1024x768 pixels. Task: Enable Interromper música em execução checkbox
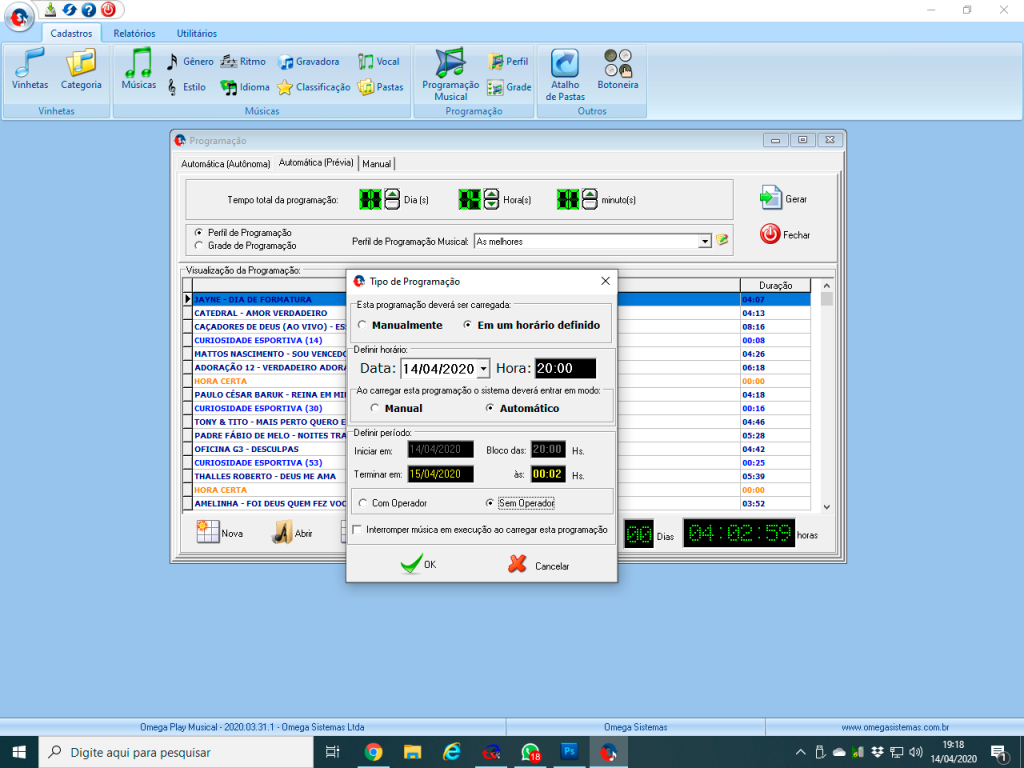tap(358, 530)
